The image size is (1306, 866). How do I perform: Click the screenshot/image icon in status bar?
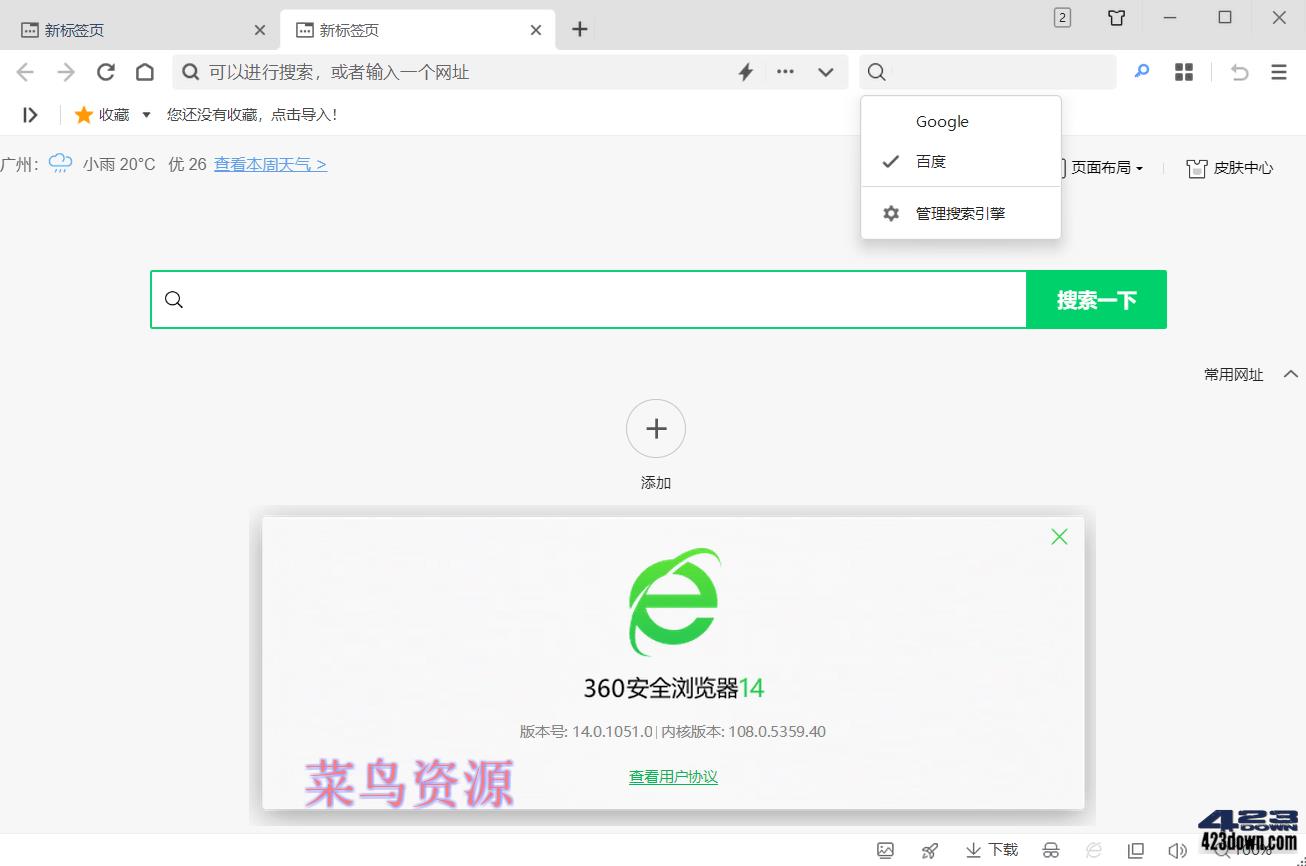pos(885,849)
